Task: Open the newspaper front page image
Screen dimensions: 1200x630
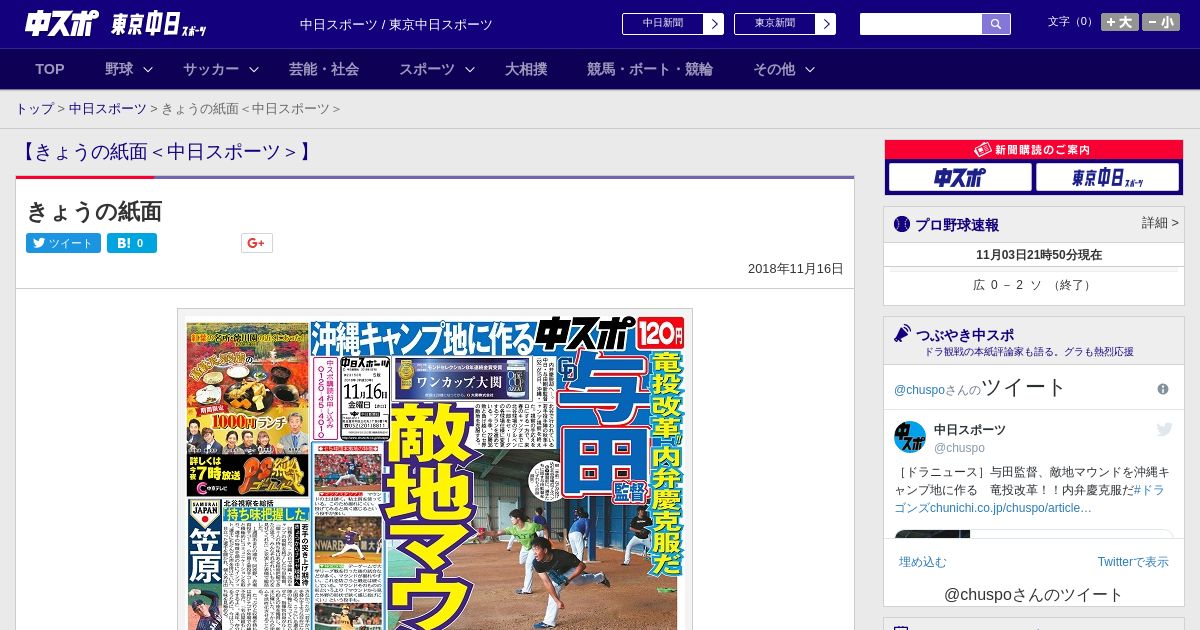Action: (x=435, y=470)
